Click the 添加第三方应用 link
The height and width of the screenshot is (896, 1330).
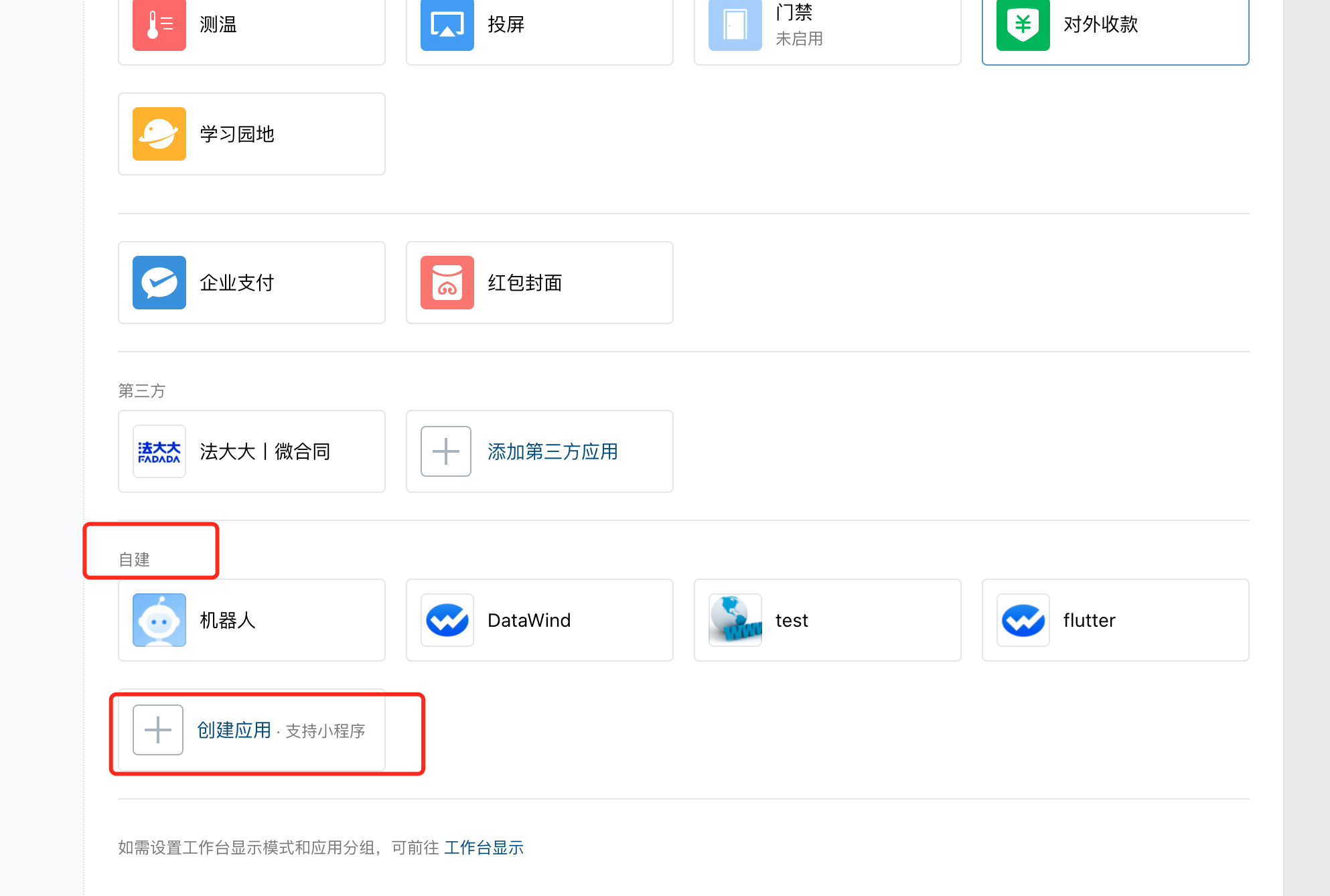(x=552, y=451)
